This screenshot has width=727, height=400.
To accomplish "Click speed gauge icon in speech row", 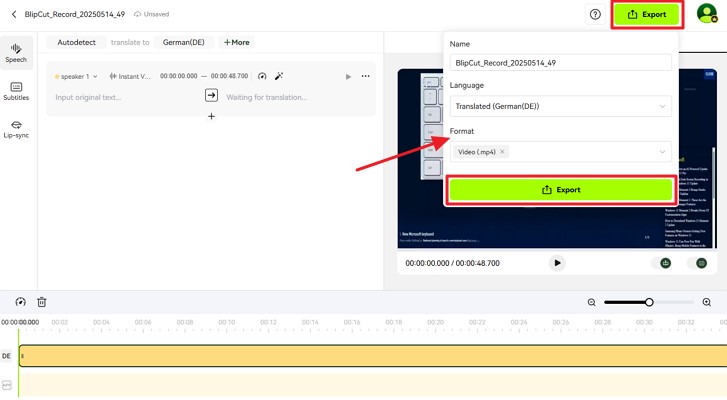I will pos(262,76).
